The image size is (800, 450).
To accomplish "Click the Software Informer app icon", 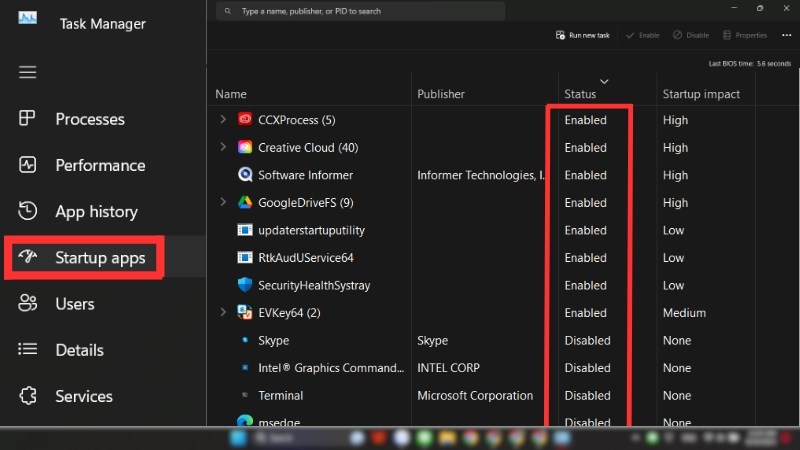I will click(245, 175).
